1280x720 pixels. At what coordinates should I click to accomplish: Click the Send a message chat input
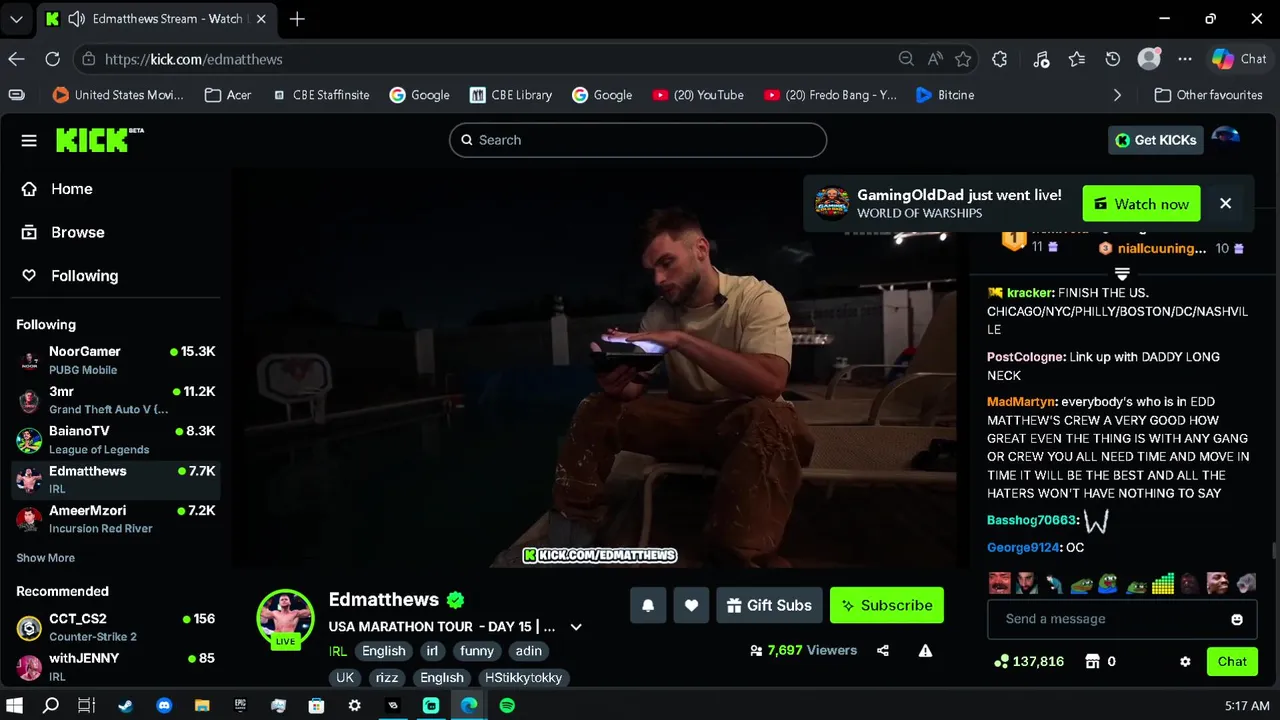click(x=1110, y=619)
